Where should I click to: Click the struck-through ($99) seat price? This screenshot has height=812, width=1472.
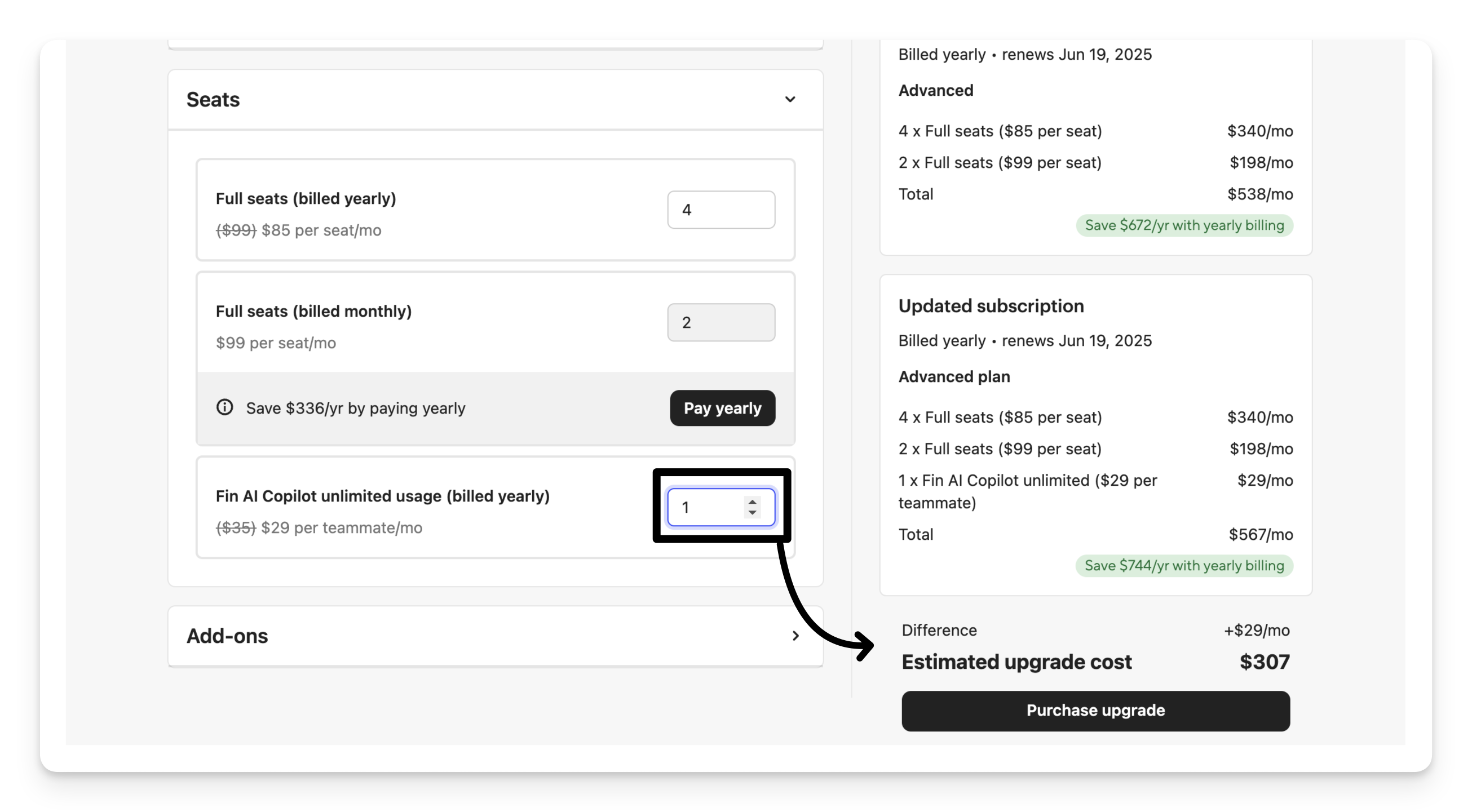point(236,230)
